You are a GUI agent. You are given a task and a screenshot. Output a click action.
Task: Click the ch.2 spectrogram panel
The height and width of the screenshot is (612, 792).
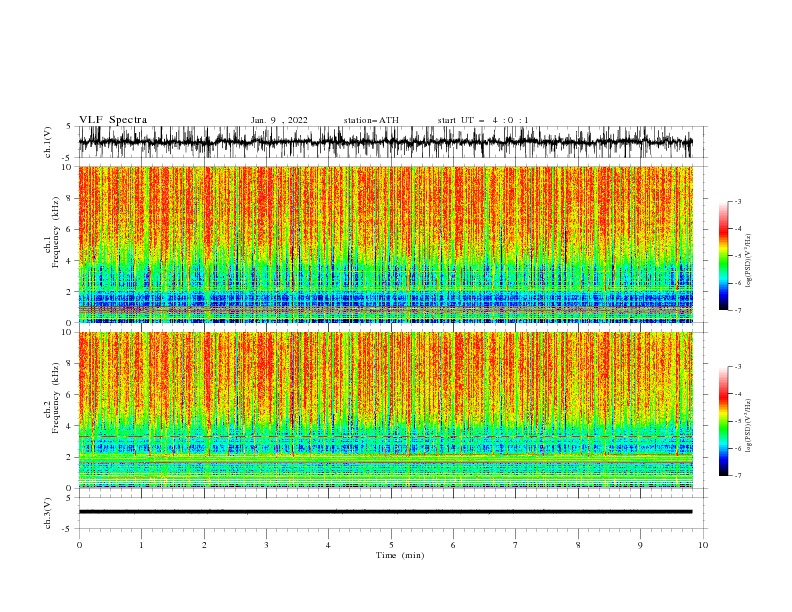(x=385, y=410)
